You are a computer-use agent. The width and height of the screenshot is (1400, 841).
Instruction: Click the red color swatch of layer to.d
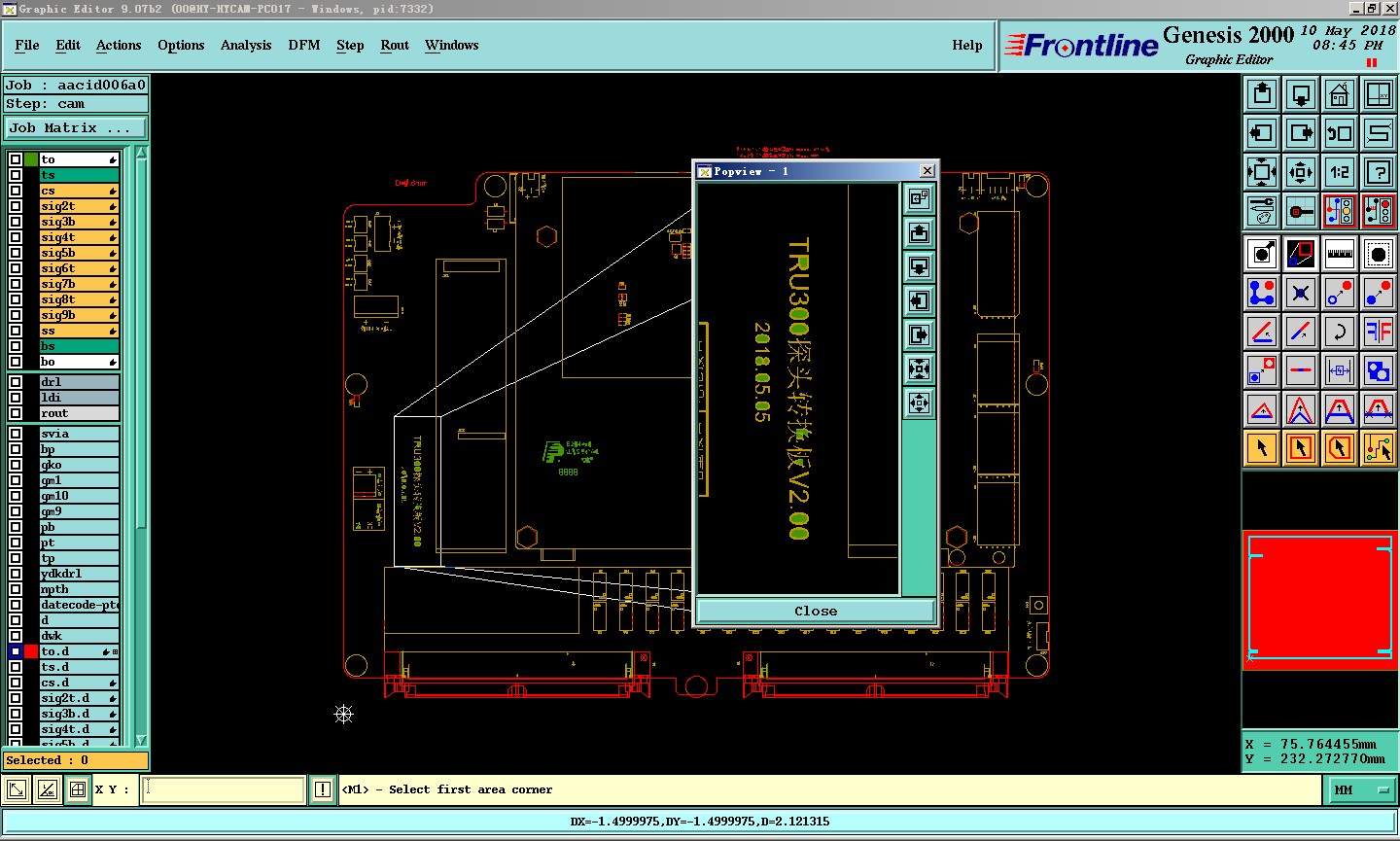click(x=31, y=651)
